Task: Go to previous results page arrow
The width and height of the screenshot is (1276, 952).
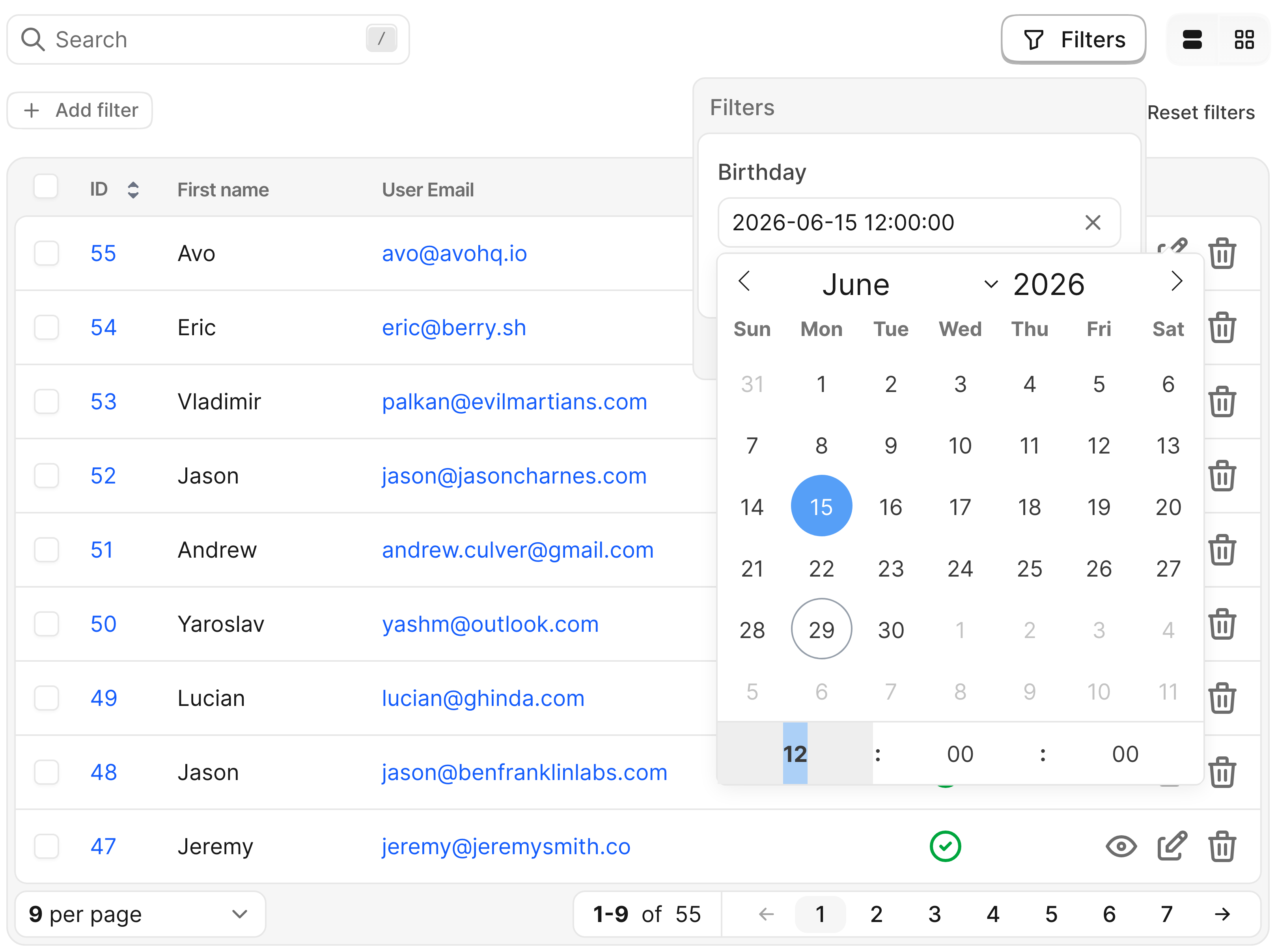Action: click(766, 914)
